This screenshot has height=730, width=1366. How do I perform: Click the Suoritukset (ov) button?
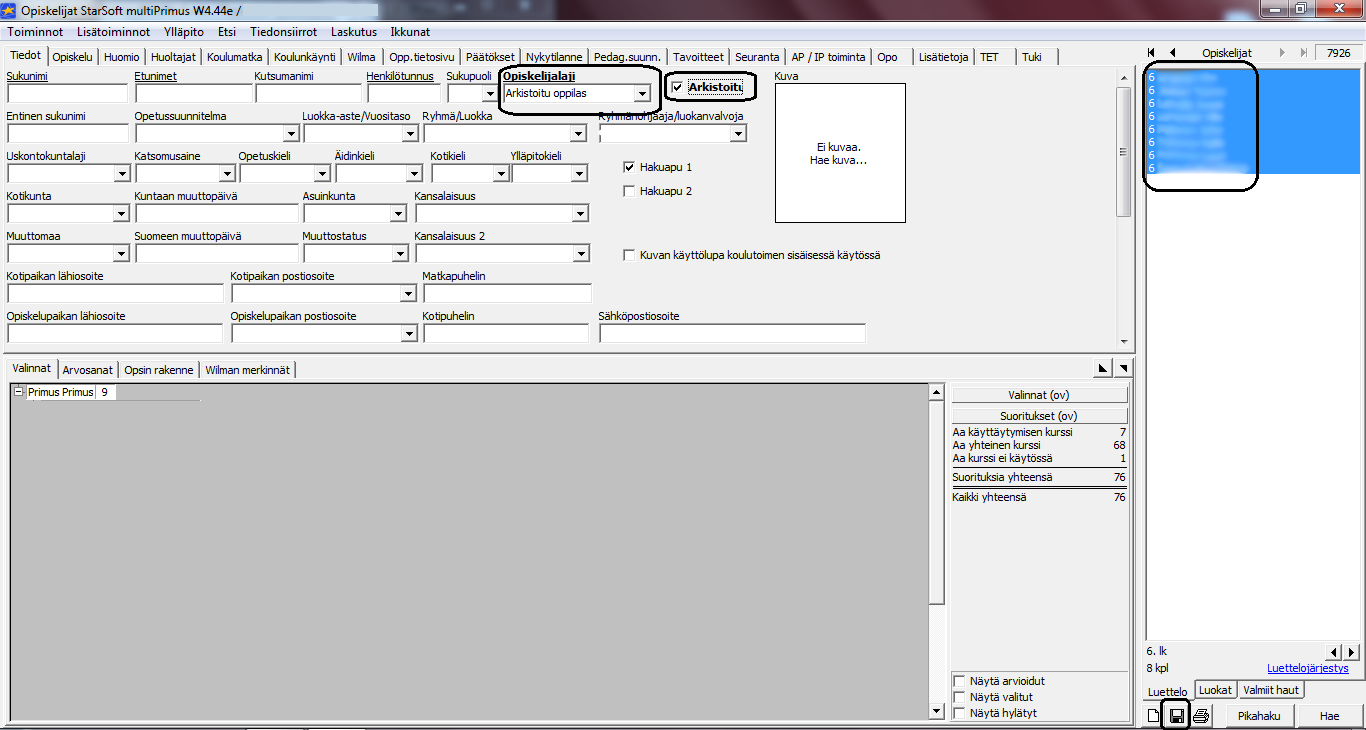pyautogui.click(x=1039, y=415)
